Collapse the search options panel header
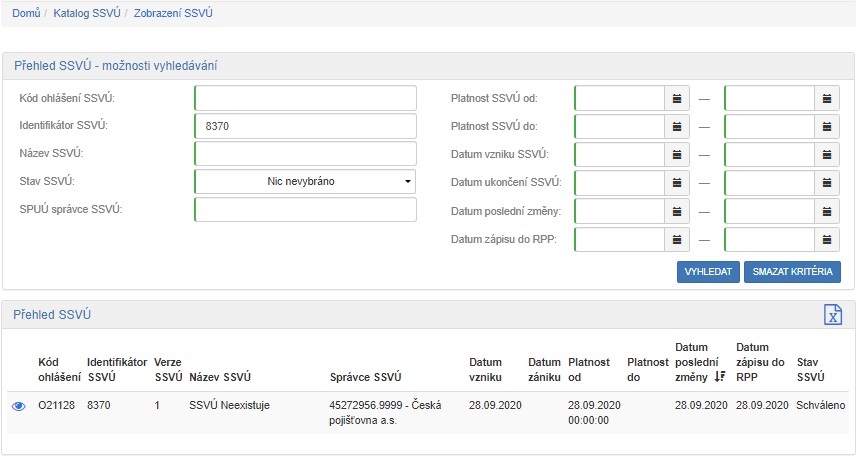This screenshot has width=857, height=456. point(116,66)
